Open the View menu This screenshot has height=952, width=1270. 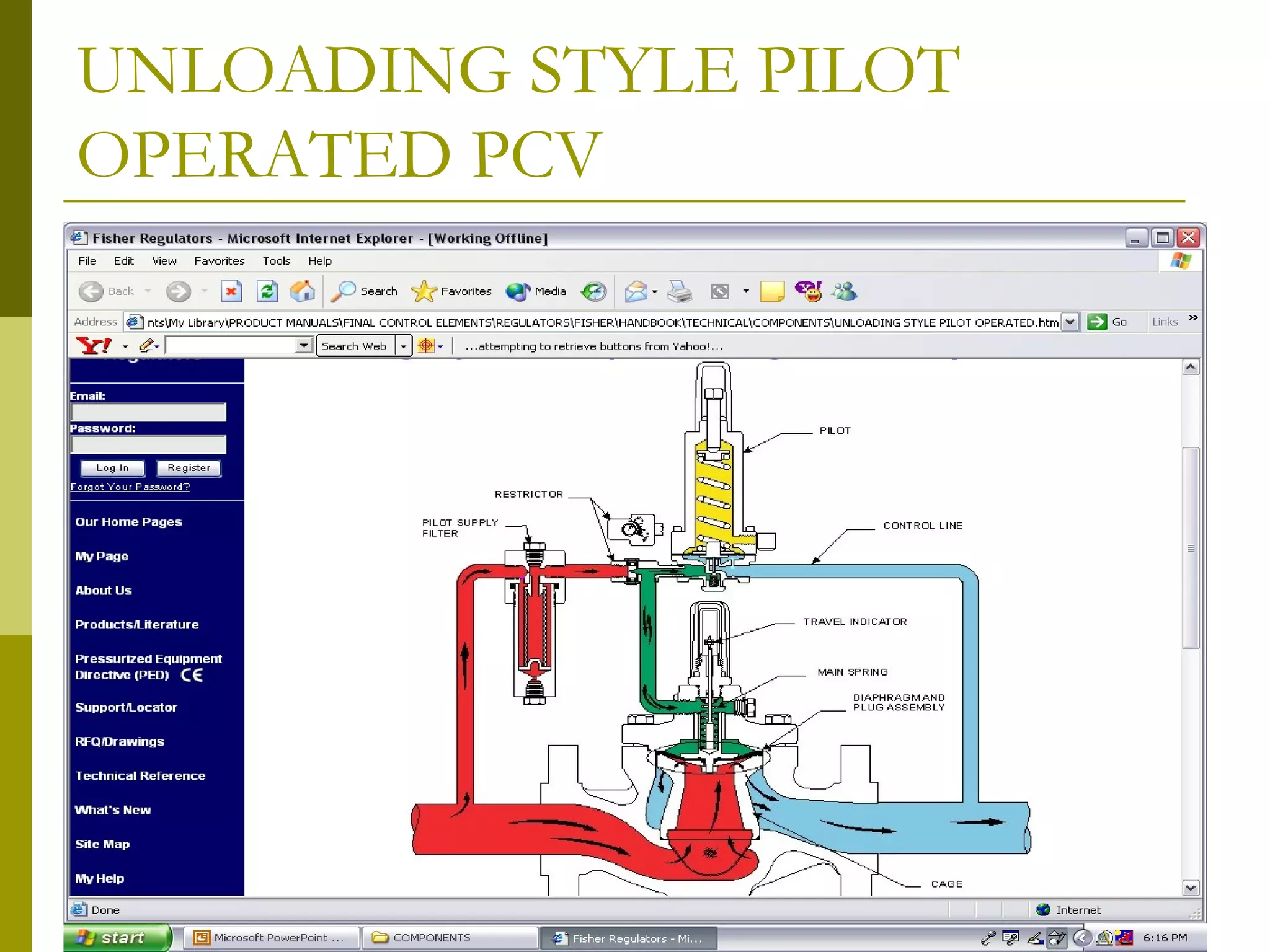point(164,261)
